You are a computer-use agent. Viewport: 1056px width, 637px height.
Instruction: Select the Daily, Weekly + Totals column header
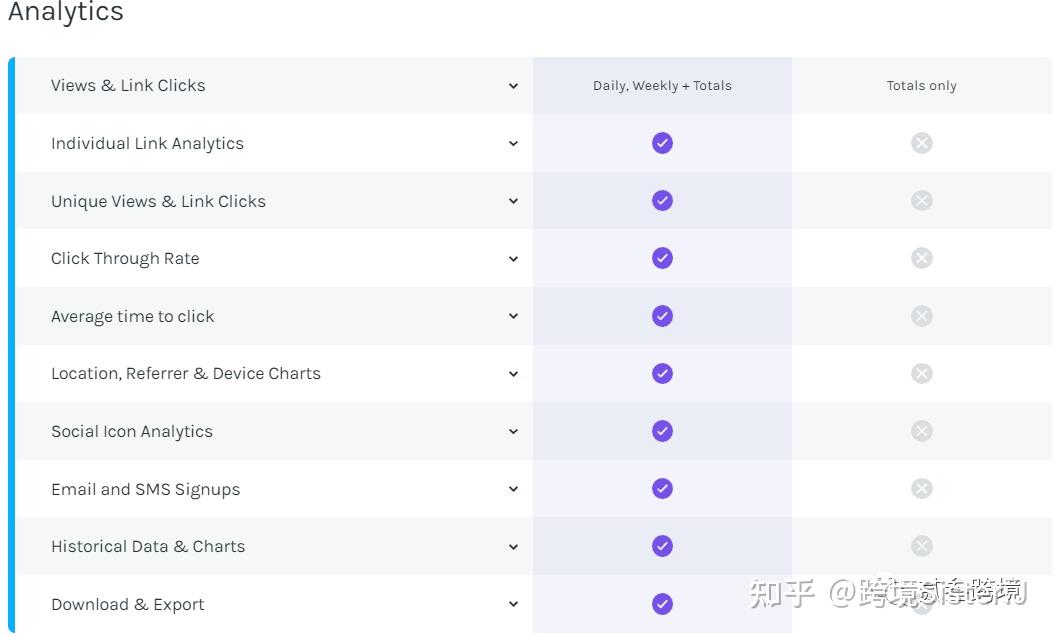point(662,86)
